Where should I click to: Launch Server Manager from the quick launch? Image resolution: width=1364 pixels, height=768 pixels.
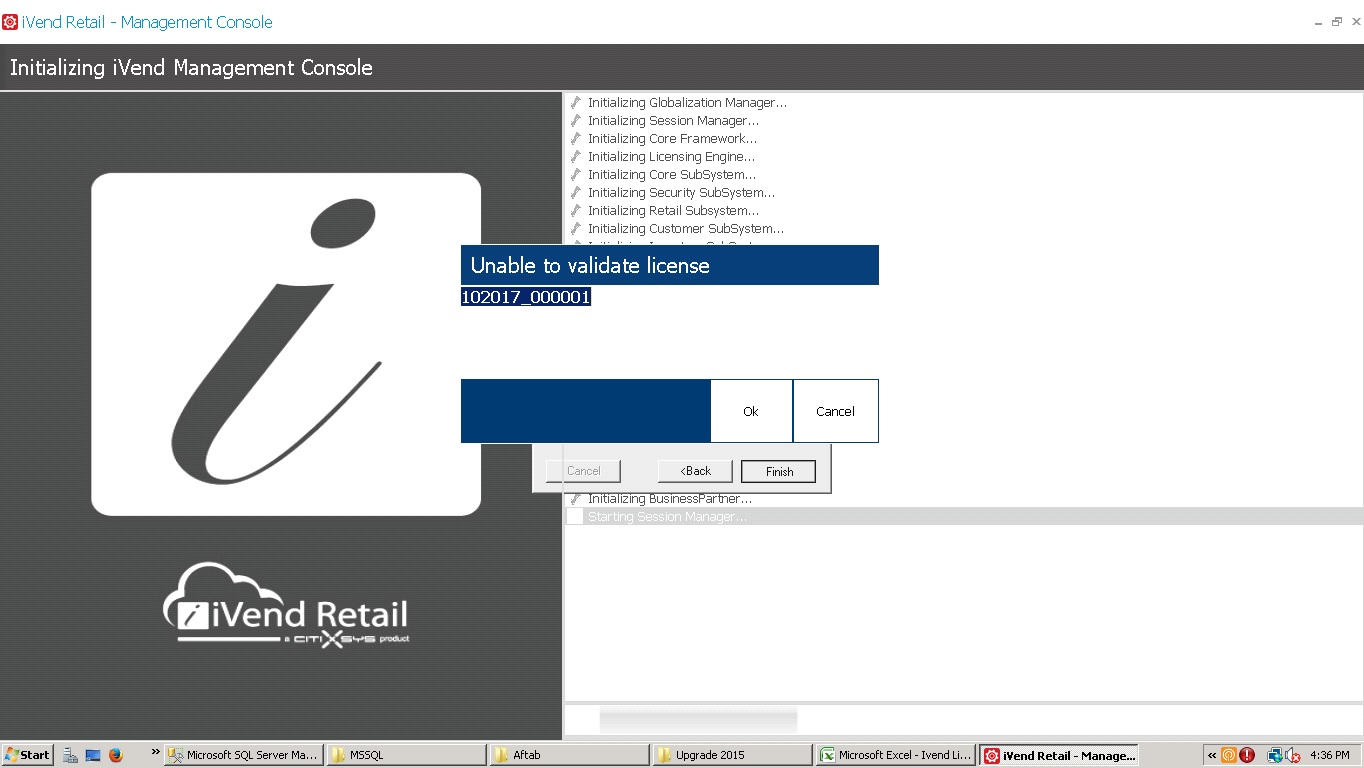click(70, 755)
